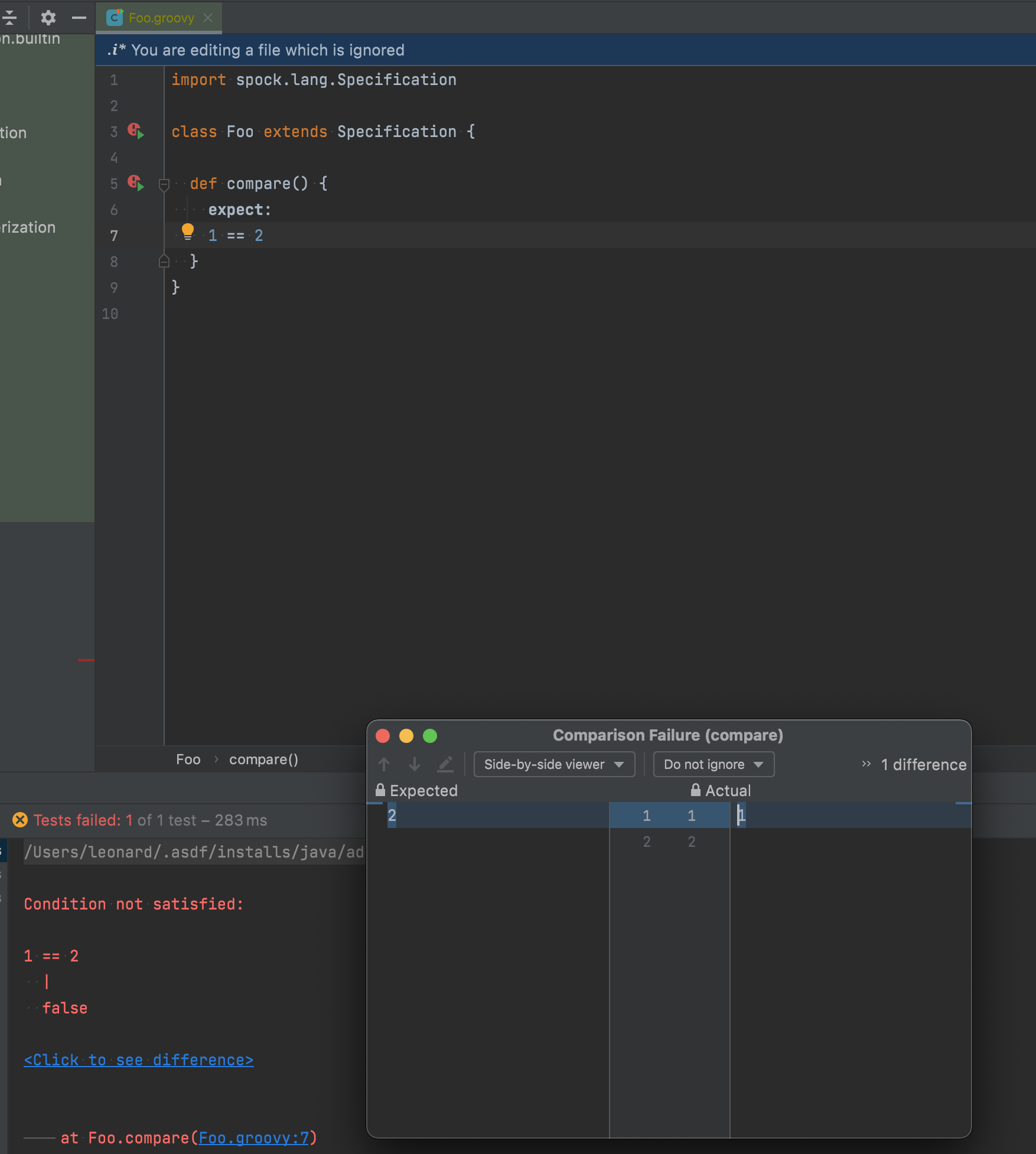Collapse the compare() method fold marker

[164, 184]
